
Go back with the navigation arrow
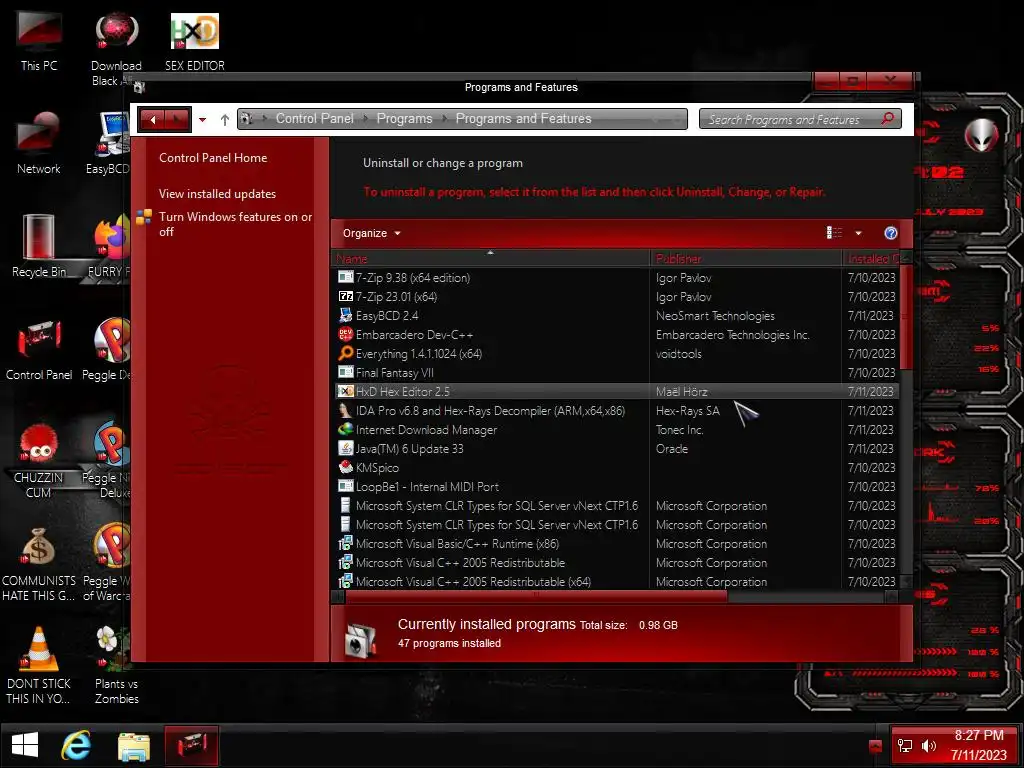(x=152, y=120)
